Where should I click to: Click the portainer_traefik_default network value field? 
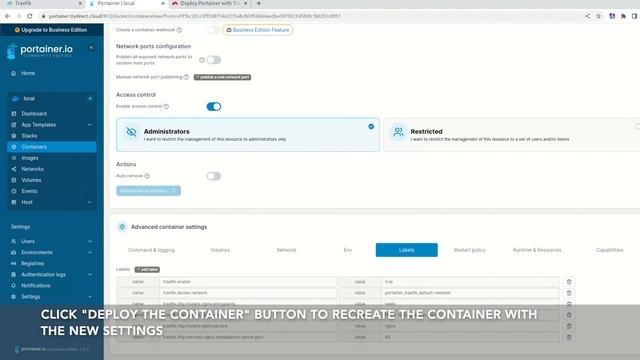coord(470,293)
